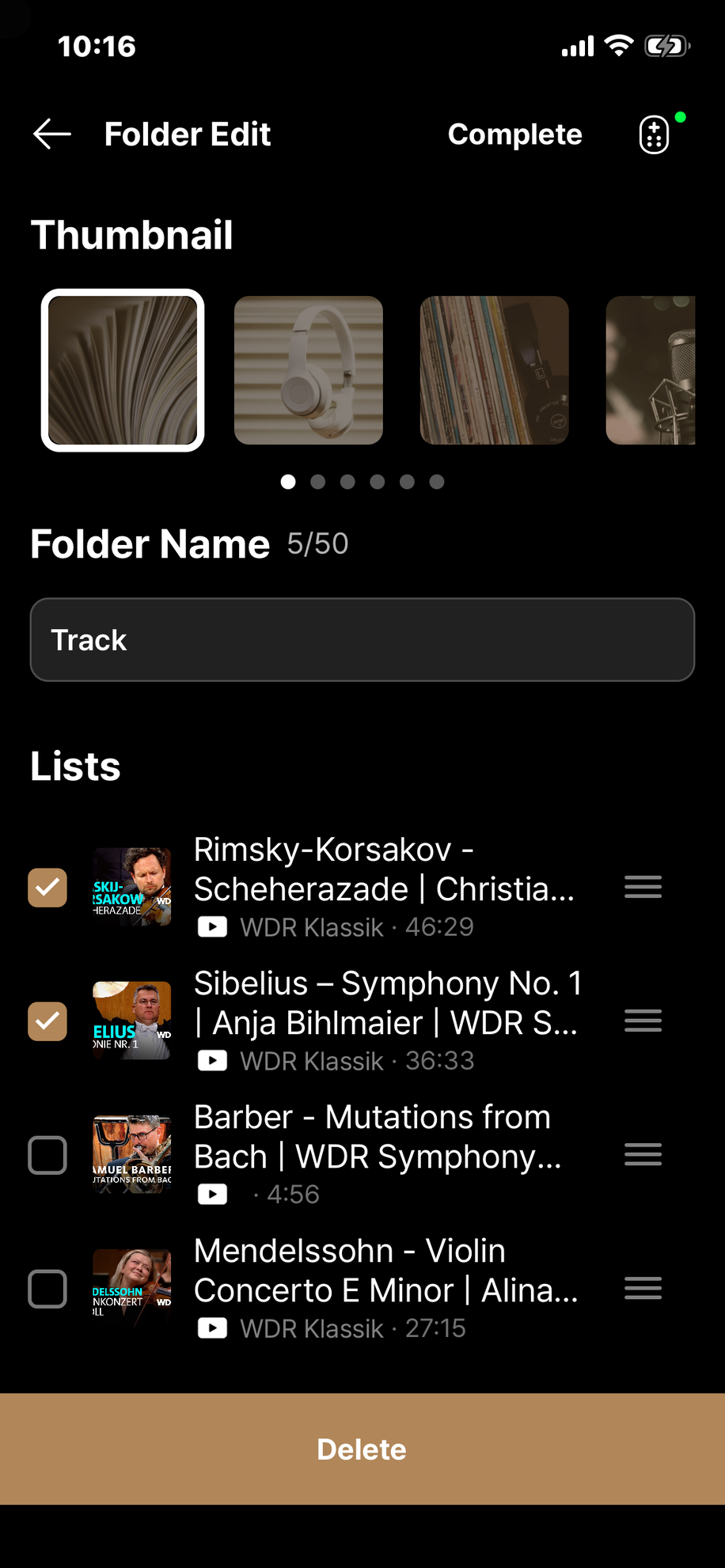Viewport: 725px width, 1568px height.
Task: Tap drag handle for Barber Mutations
Action: pyautogui.click(x=643, y=1154)
